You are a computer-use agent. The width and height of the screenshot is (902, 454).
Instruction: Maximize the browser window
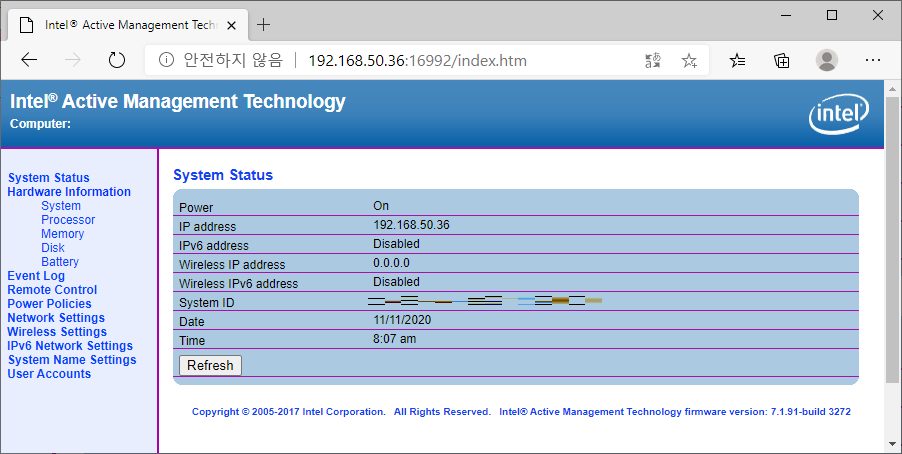[x=832, y=16]
